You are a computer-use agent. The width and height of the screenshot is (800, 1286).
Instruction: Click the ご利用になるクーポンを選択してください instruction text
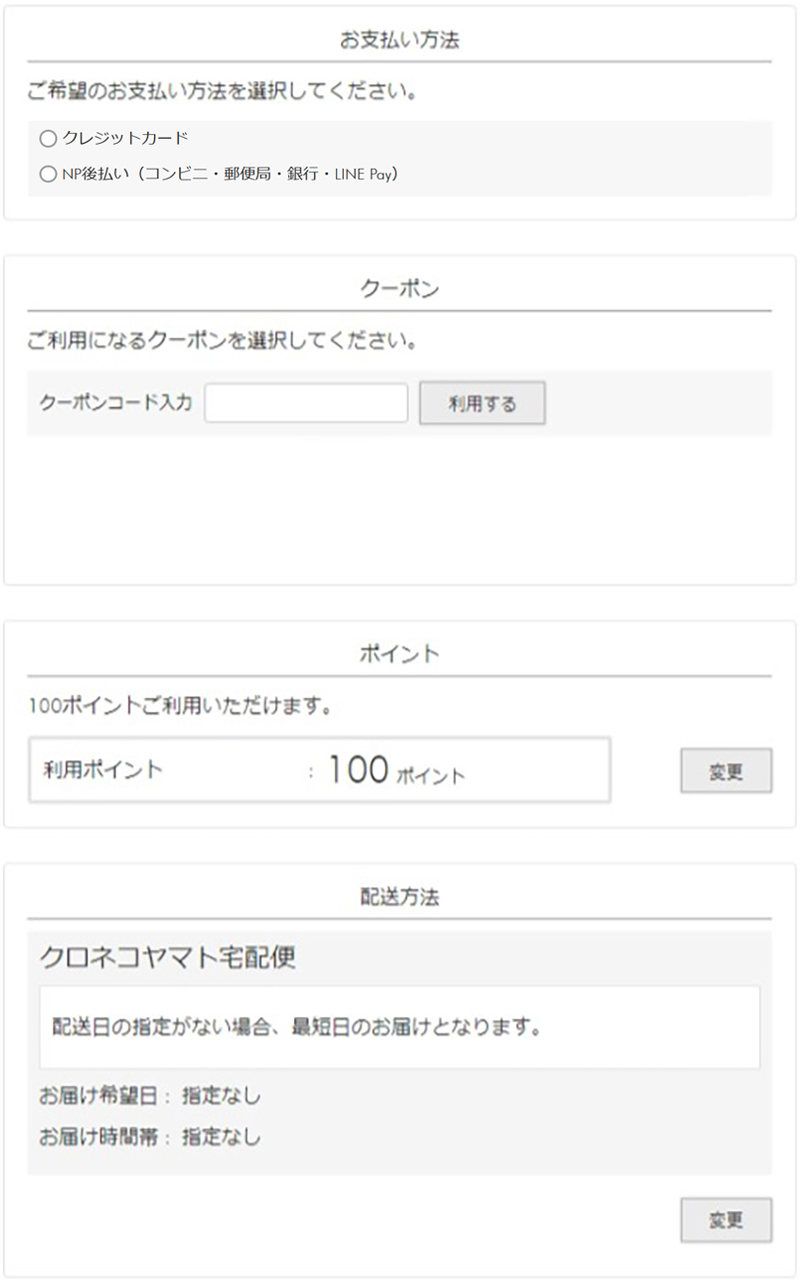[x=221, y=341]
